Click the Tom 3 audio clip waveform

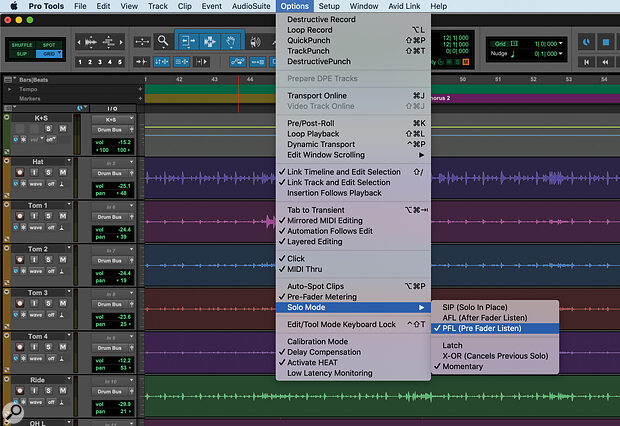[x=210, y=309]
